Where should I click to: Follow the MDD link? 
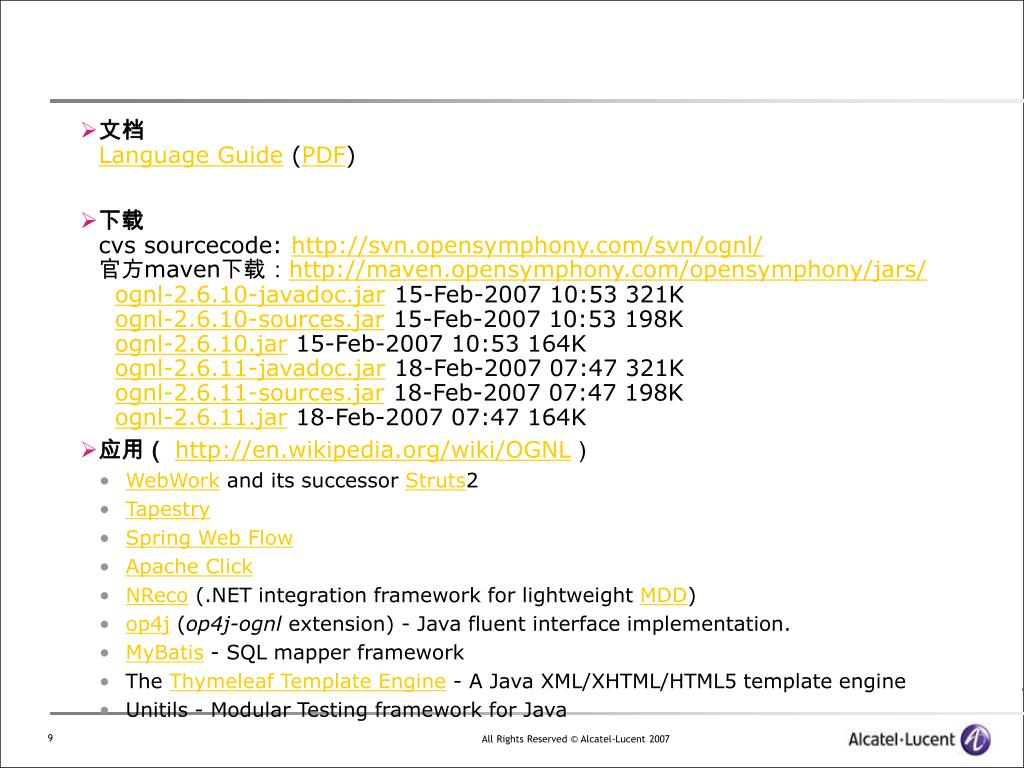click(664, 596)
